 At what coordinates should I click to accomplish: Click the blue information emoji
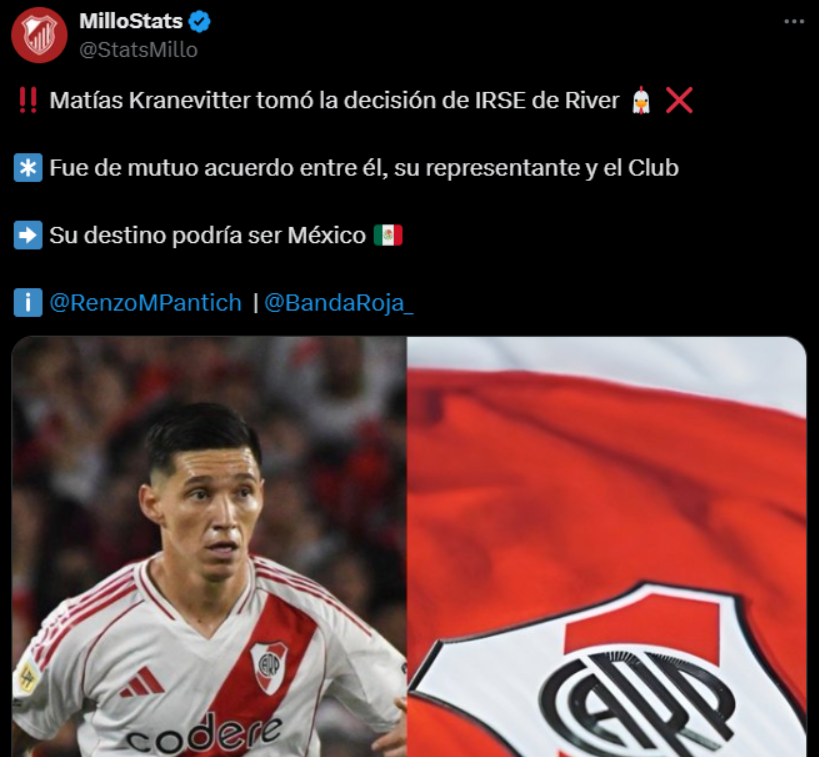point(28,303)
